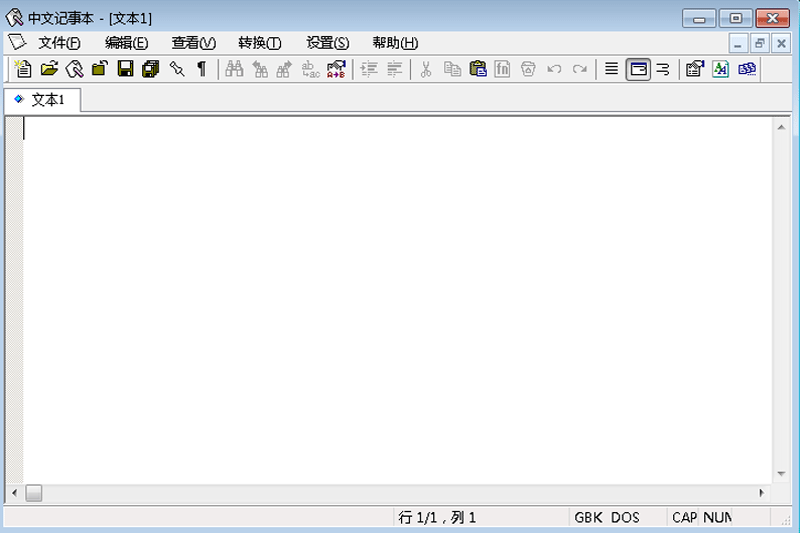This screenshot has height=533, width=800.
Task: Toggle the wrap at column icon
Action: click(663, 69)
